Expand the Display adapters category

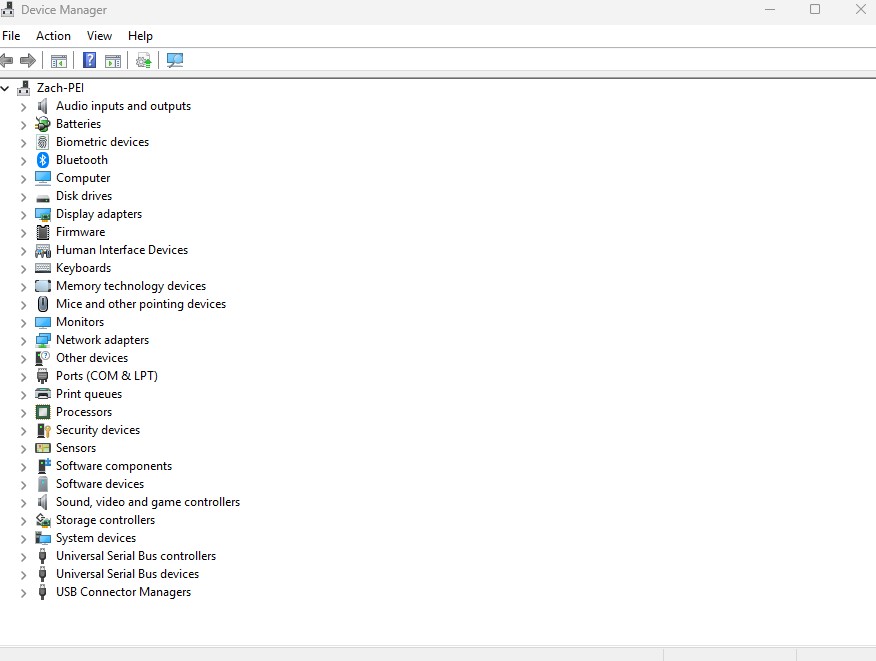(x=23, y=215)
